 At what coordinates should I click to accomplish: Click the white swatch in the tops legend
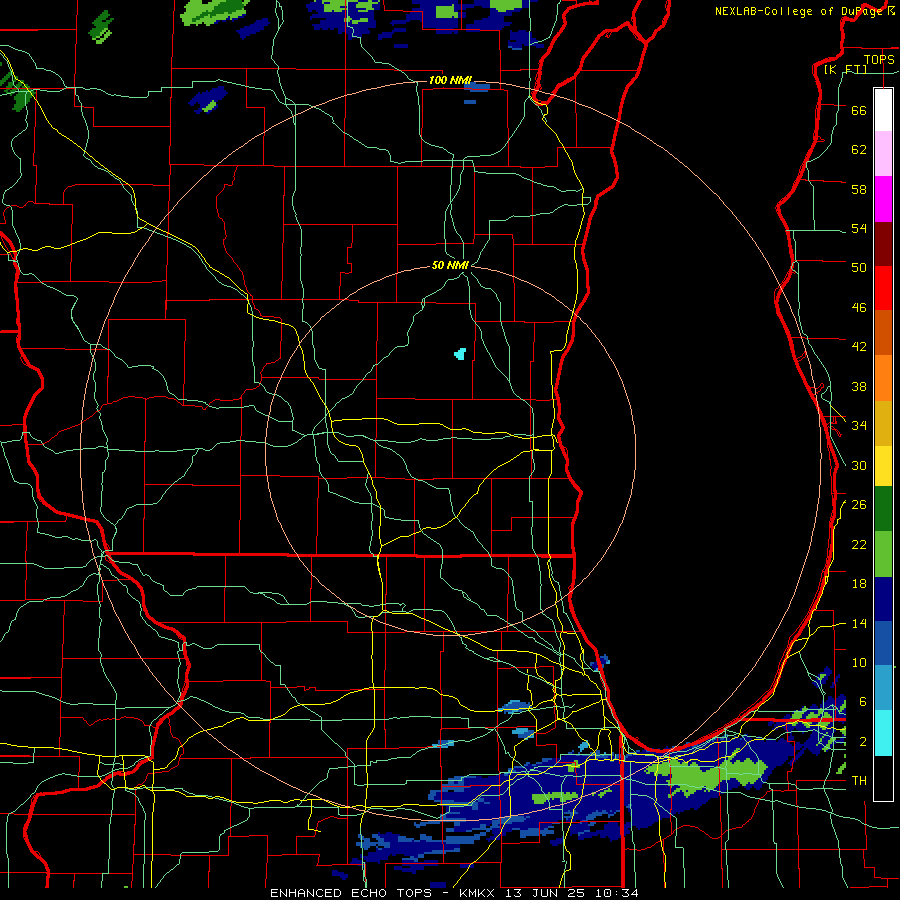point(883,110)
